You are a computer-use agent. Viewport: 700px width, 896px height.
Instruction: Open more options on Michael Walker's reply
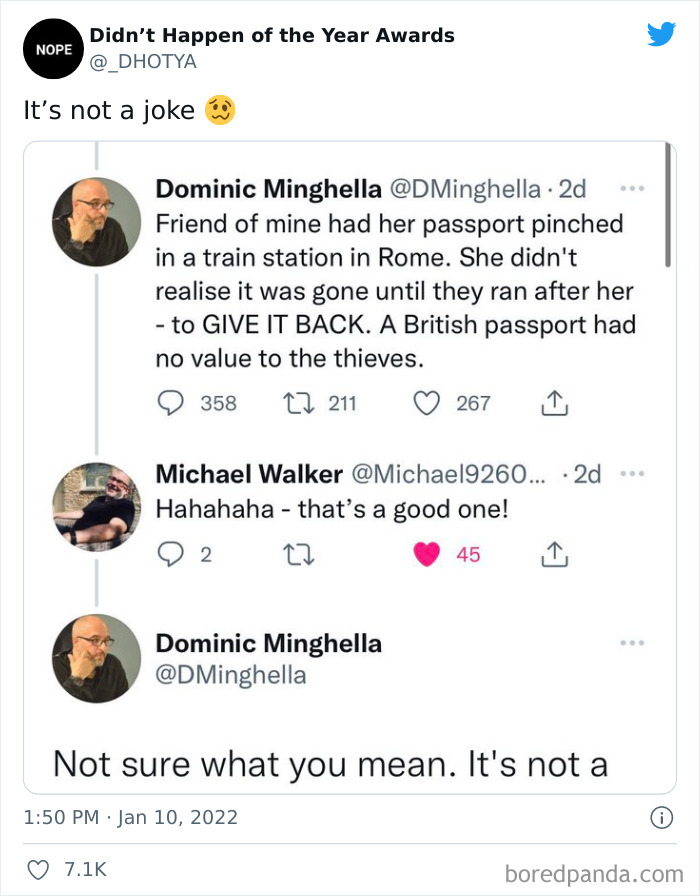[x=631, y=473]
